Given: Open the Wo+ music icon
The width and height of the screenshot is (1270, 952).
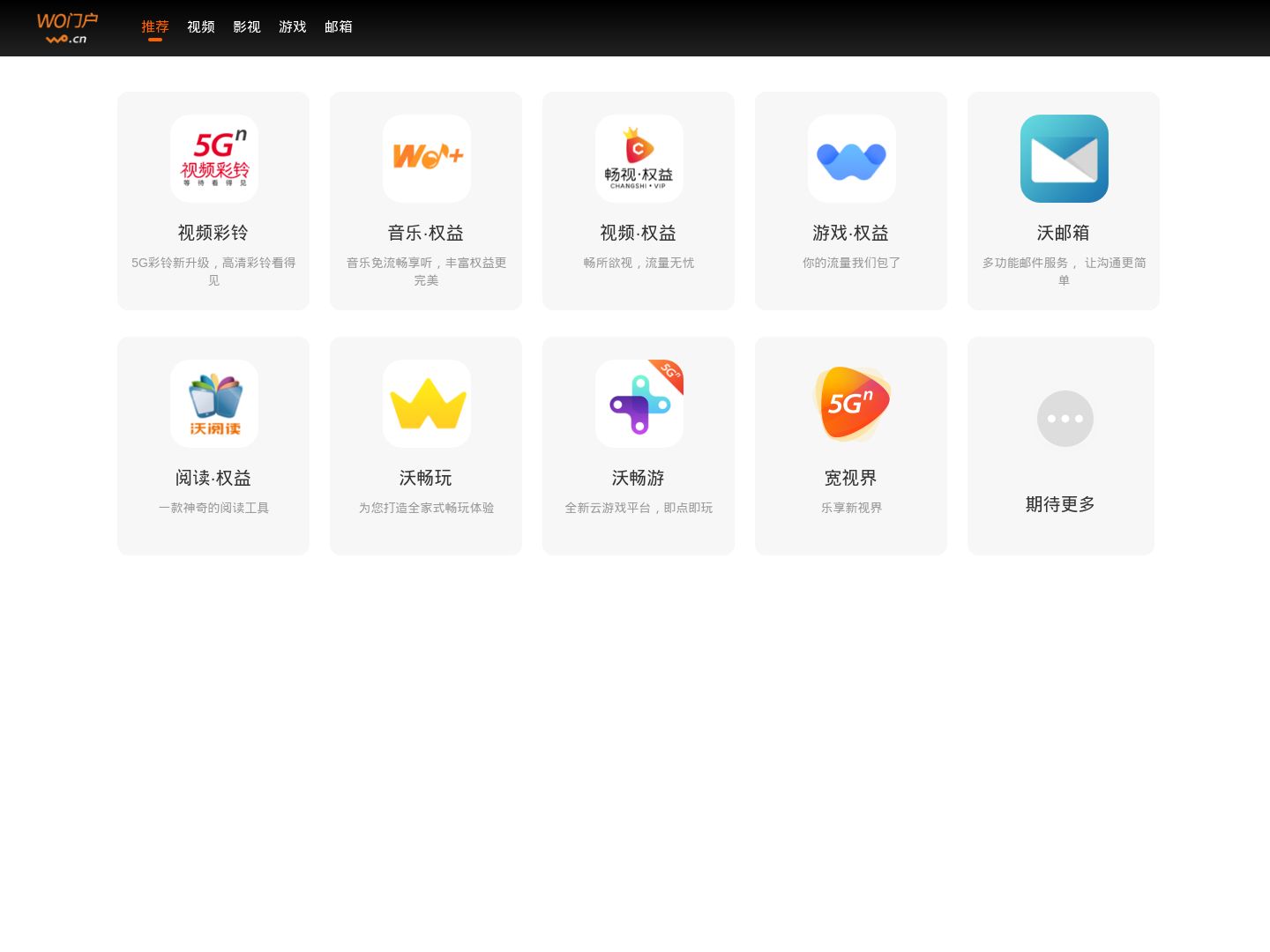Looking at the screenshot, I should tap(427, 159).
